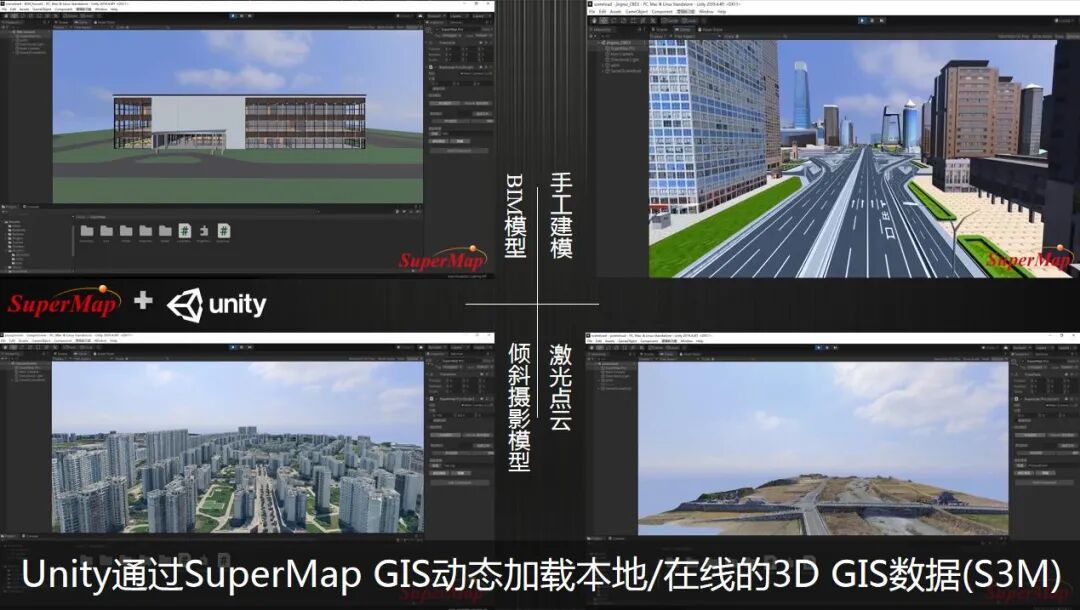Open GameObject menu in BIM模型 Unity window
This screenshot has height=610, width=1080.
tap(42, 9)
